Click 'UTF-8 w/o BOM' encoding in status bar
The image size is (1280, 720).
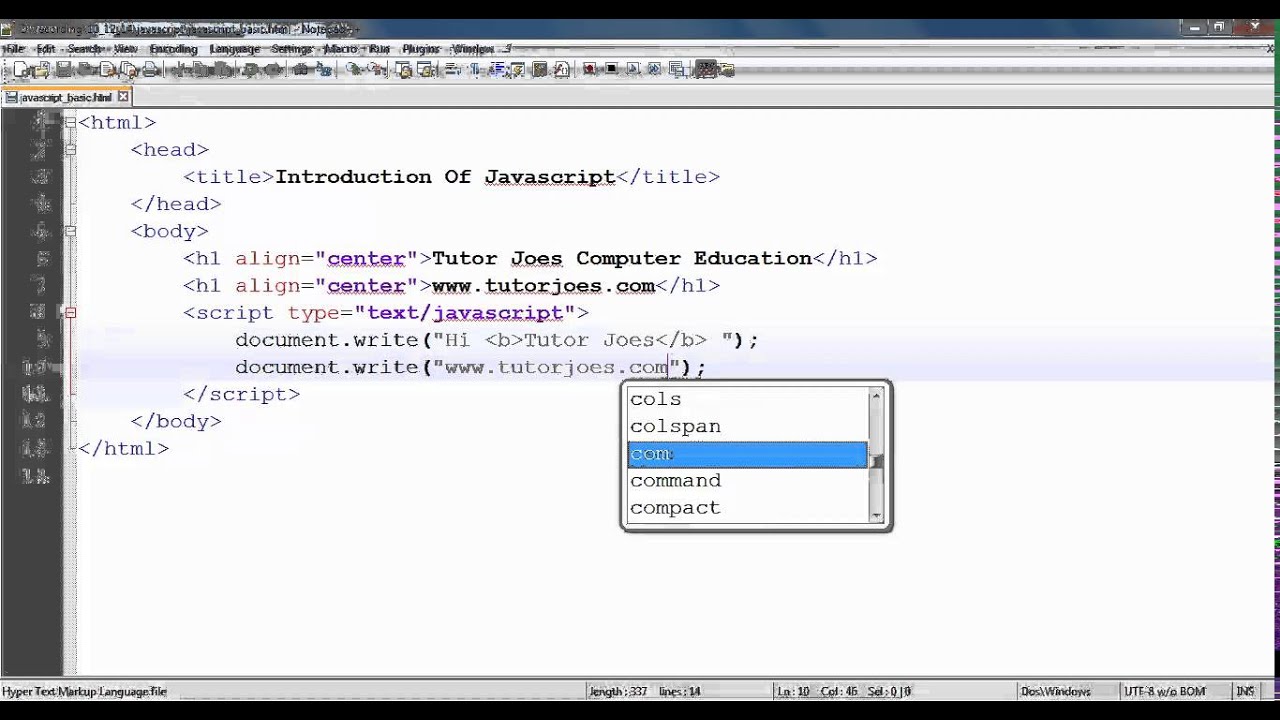(x=1166, y=691)
